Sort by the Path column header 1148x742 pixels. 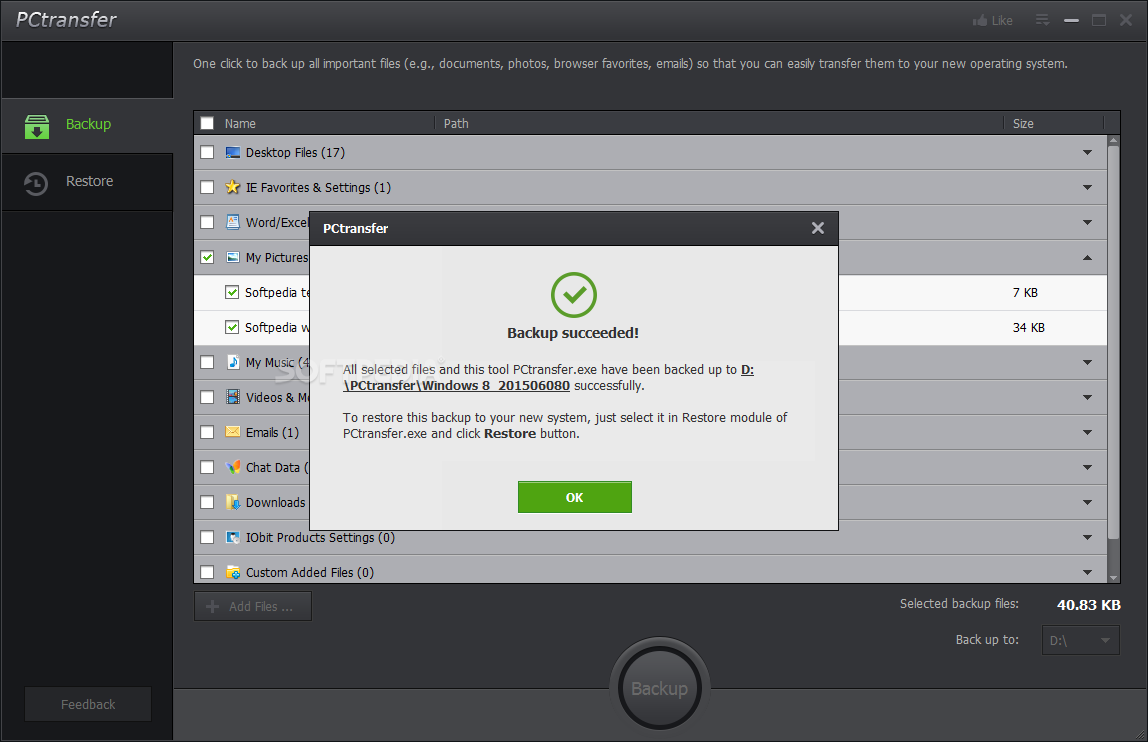(456, 123)
